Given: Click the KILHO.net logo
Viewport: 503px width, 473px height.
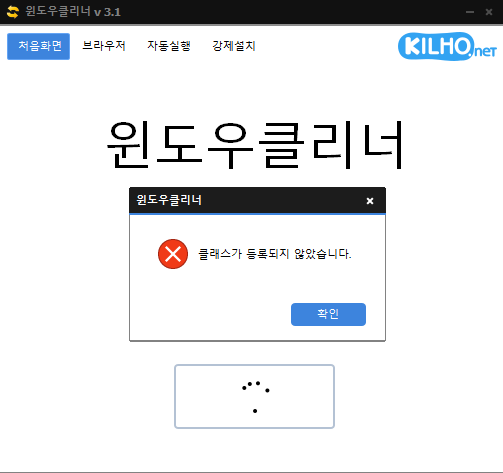Looking at the screenshot, I should (447, 47).
